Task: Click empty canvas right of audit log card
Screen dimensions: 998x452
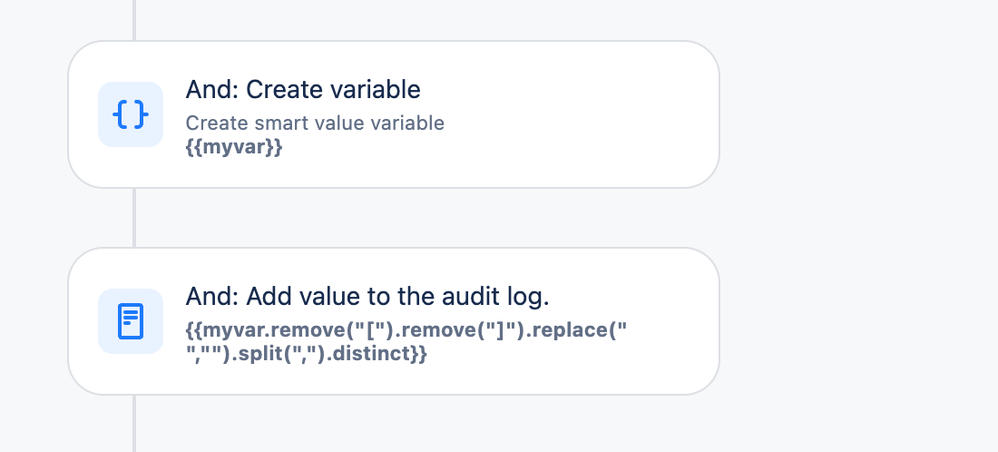Action: [850, 321]
